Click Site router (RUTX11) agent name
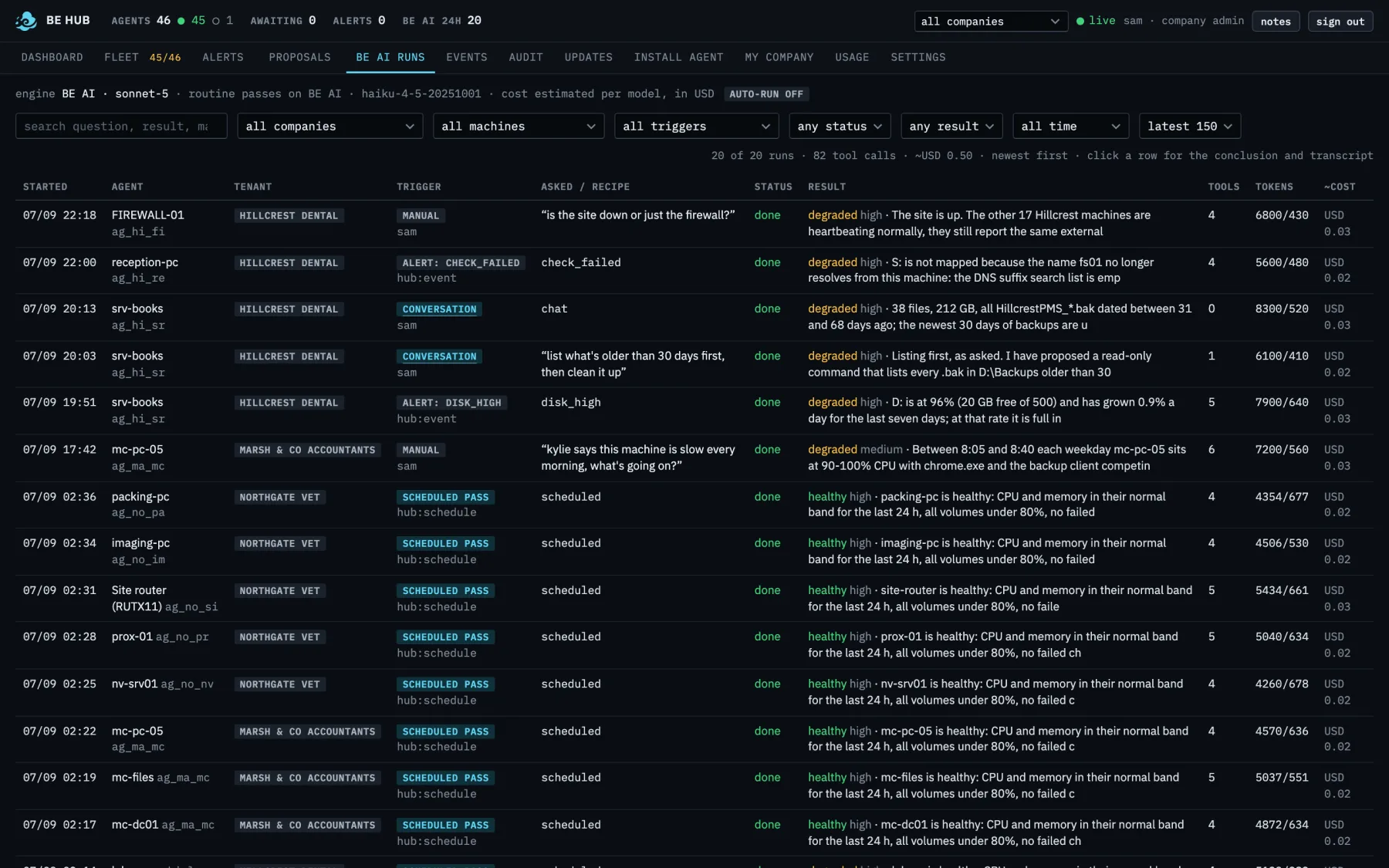 pos(138,598)
